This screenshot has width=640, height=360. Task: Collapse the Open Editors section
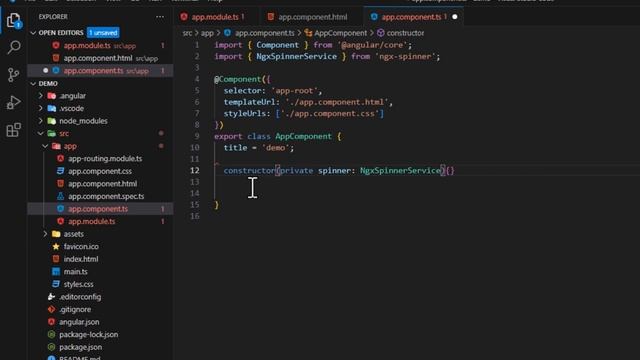33,33
